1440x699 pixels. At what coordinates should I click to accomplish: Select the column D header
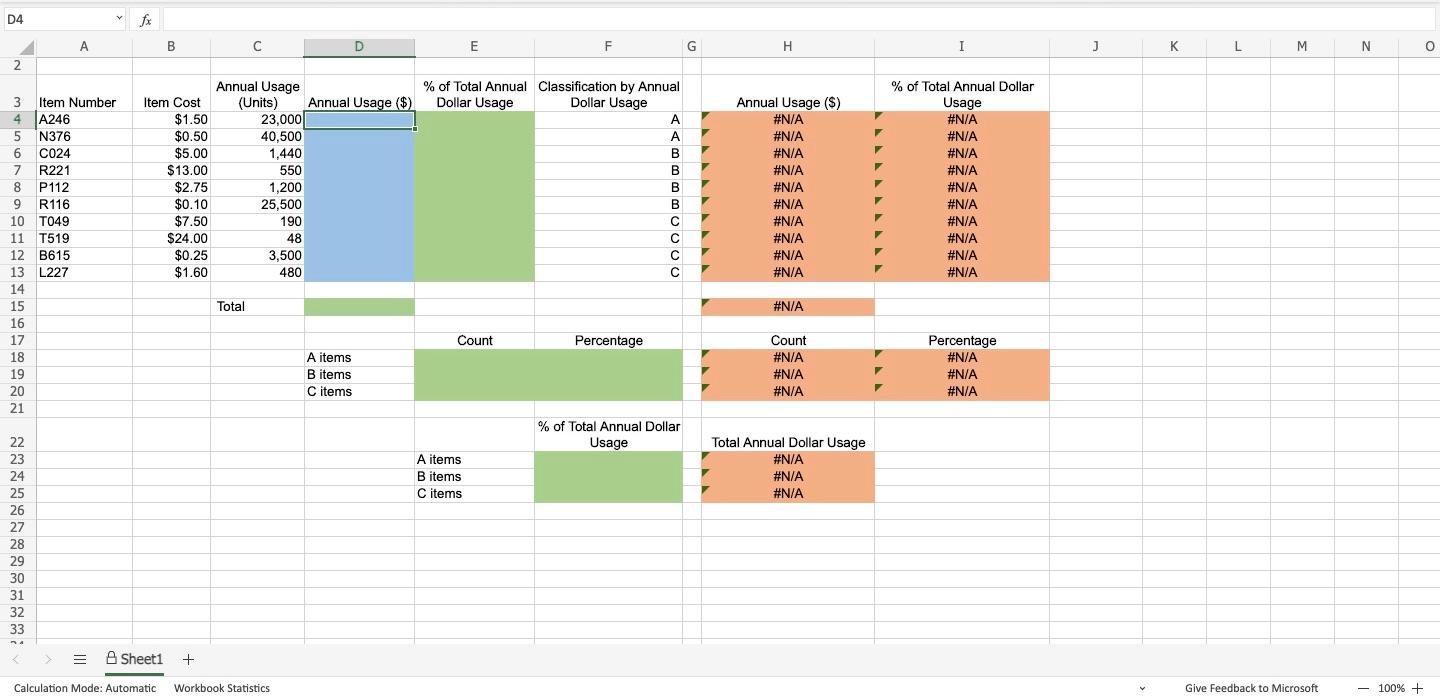359,47
